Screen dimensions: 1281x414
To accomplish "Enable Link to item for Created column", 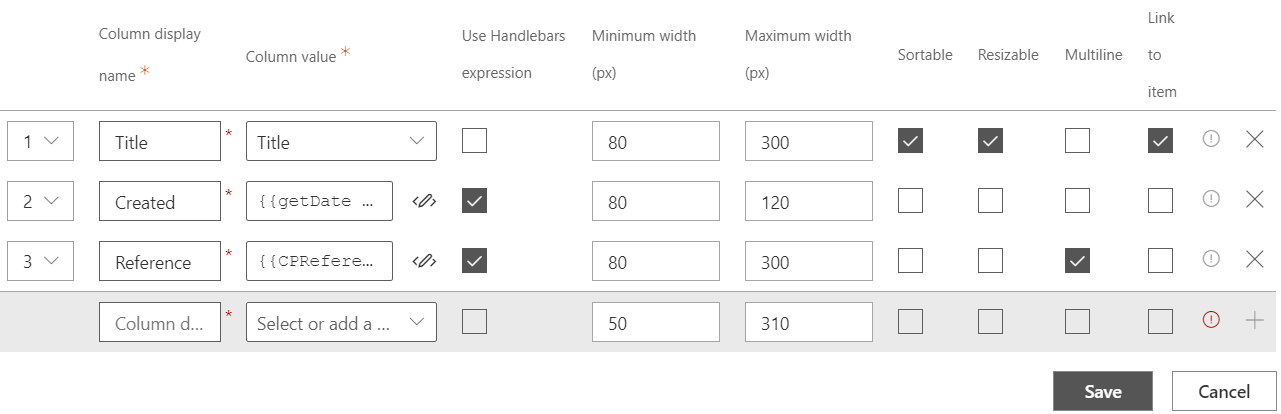I will pos(1160,201).
